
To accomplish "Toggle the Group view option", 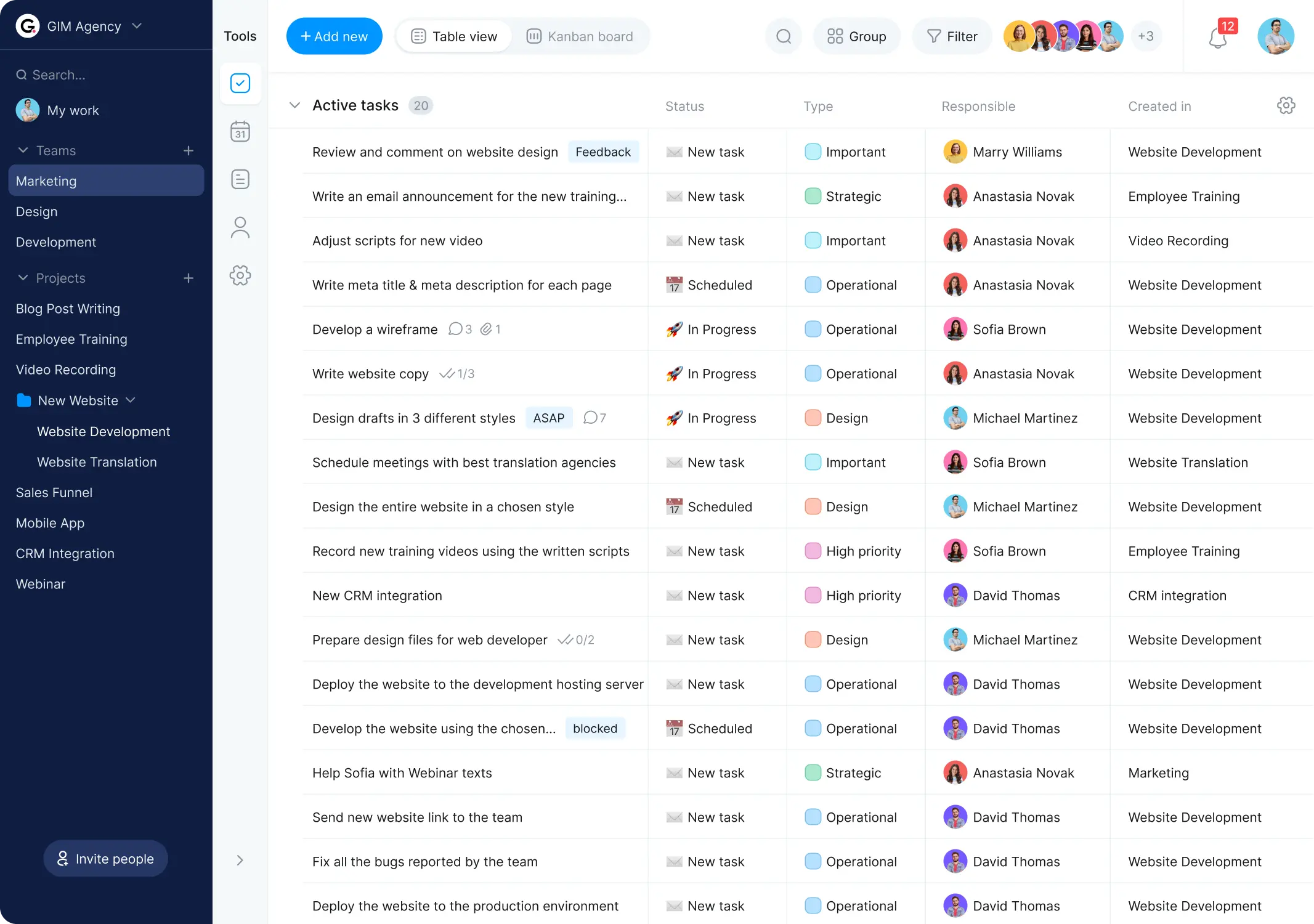I will click(857, 36).
